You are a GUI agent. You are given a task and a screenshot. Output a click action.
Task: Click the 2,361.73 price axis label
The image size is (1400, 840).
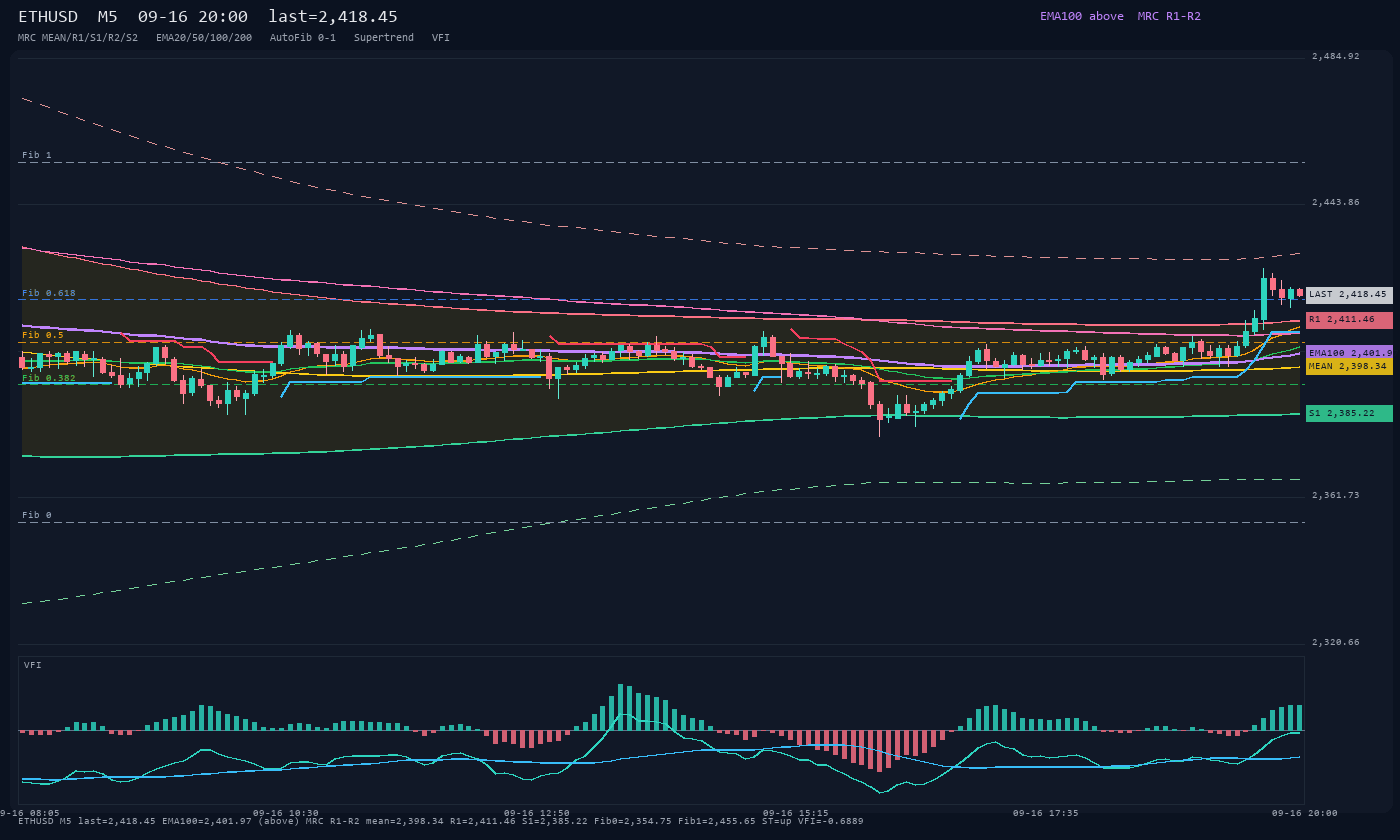(1336, 495)
